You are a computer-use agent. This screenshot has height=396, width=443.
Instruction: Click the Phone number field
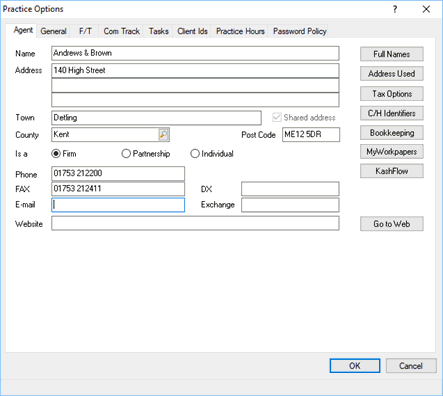(x=118, y=174)
